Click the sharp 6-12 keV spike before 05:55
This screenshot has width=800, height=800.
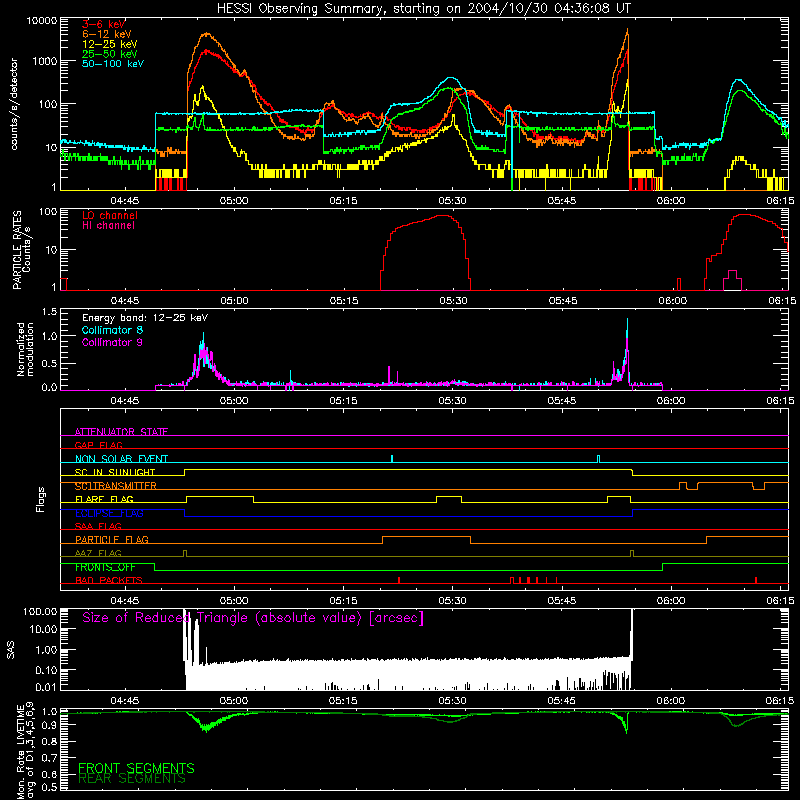[627, 32]
